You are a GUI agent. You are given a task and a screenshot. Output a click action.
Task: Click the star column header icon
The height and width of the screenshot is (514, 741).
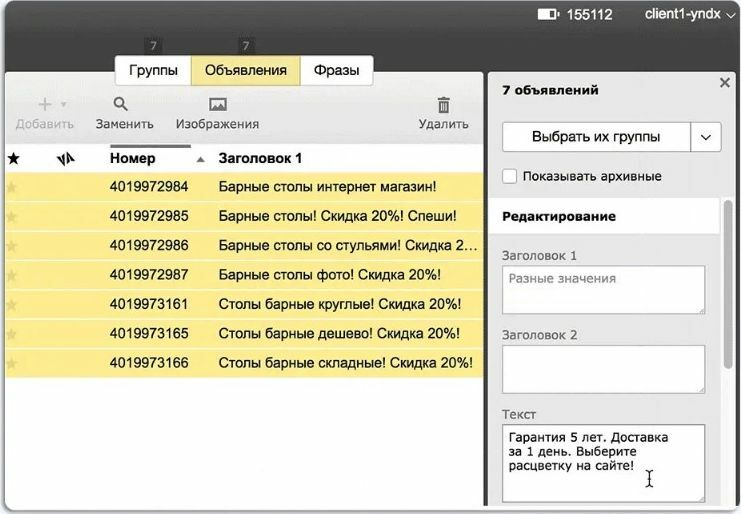(14, 158)
